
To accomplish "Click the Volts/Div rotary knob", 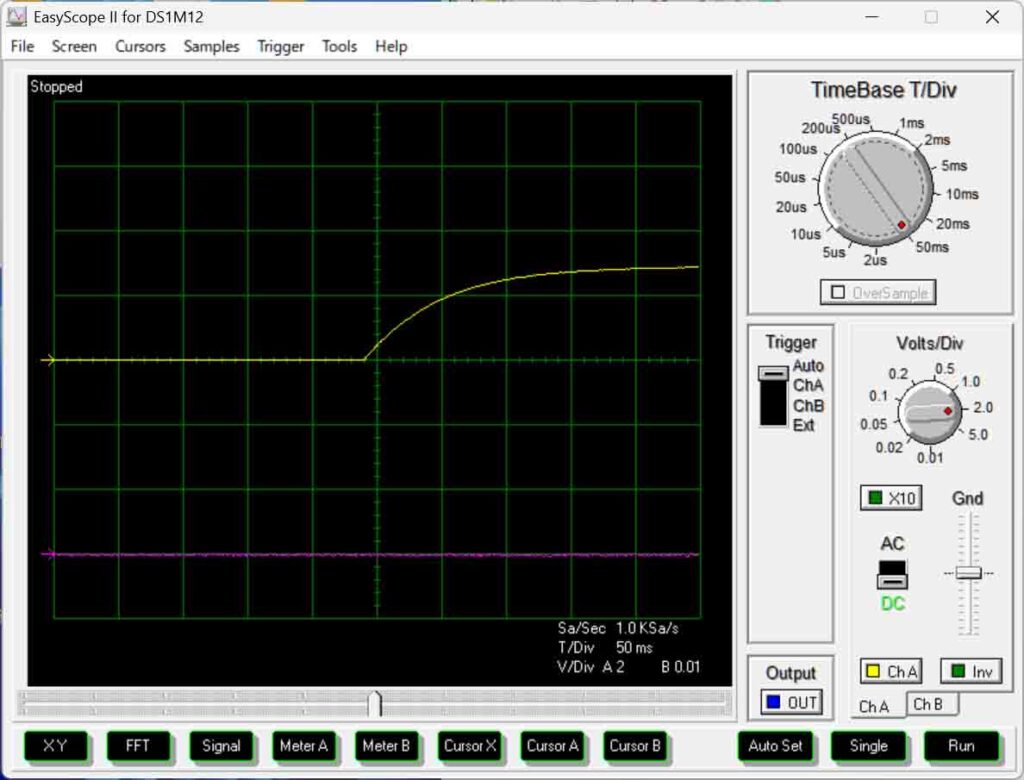I will [x=929, y=413].
